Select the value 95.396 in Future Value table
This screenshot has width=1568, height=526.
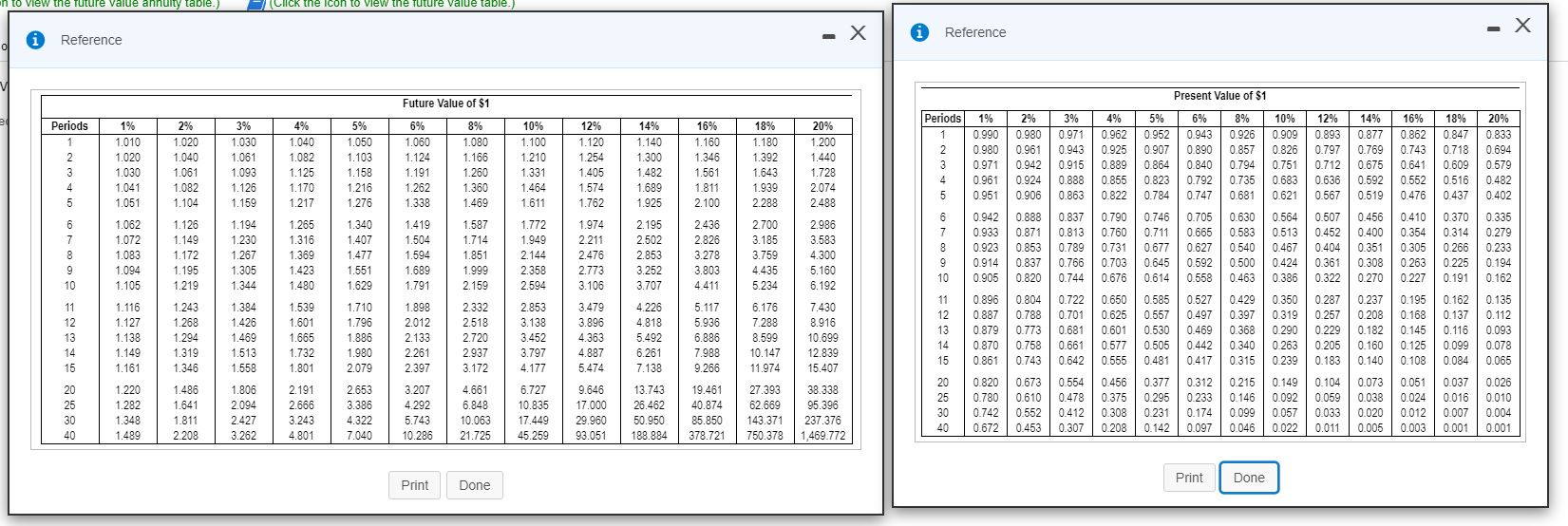[822, 405]
